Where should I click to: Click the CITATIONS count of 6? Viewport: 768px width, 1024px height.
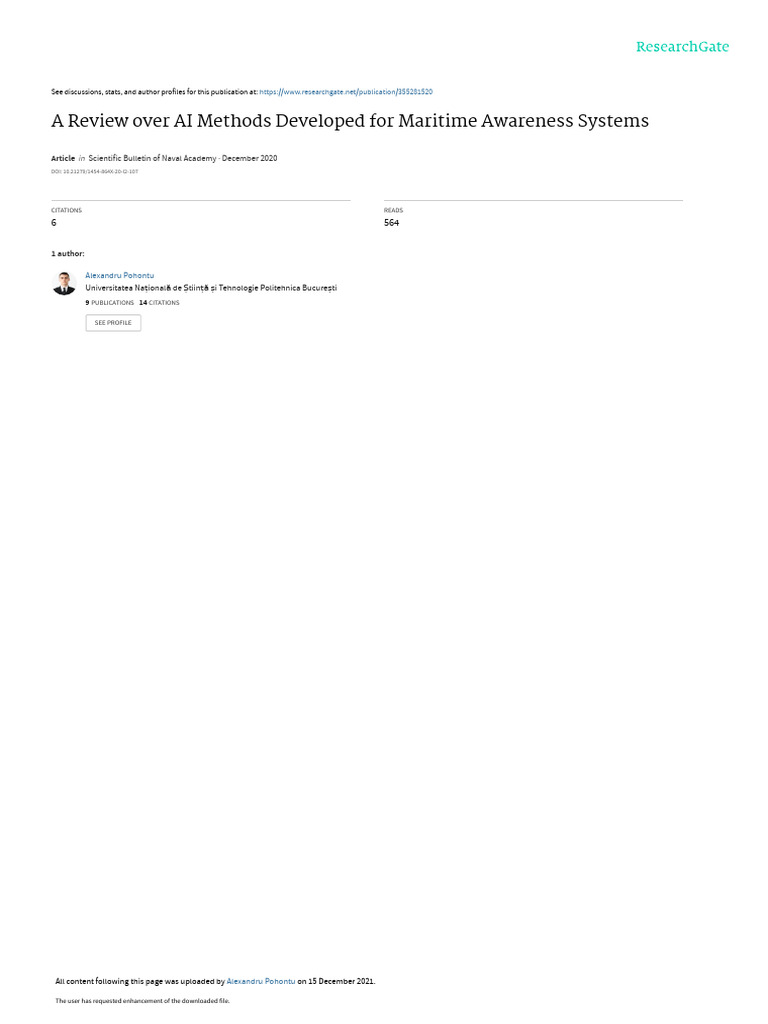point(54,223)
